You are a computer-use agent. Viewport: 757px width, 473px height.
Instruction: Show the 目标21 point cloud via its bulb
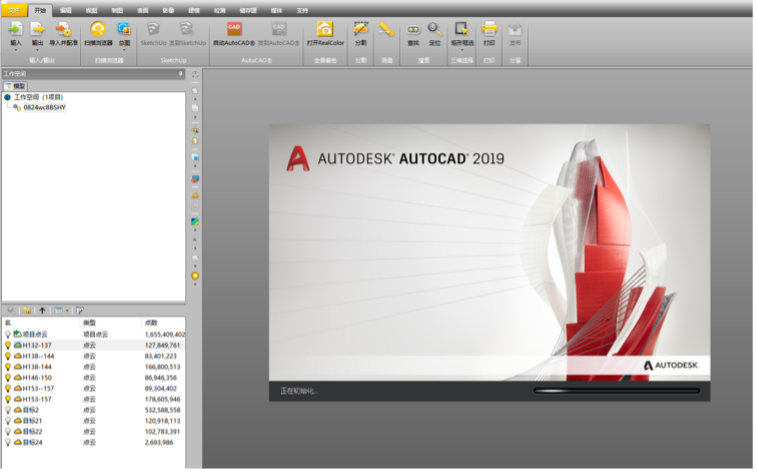point(8,420)
